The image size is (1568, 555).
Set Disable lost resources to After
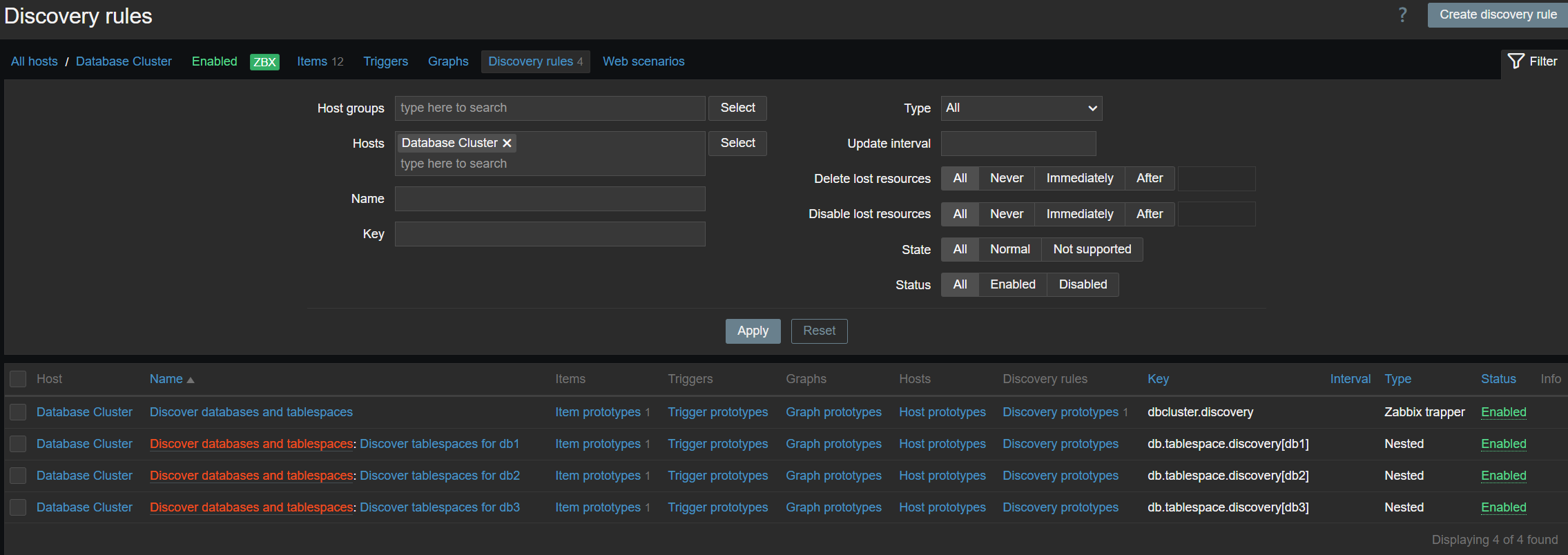pyautogui.click(x=1150, y=214)
